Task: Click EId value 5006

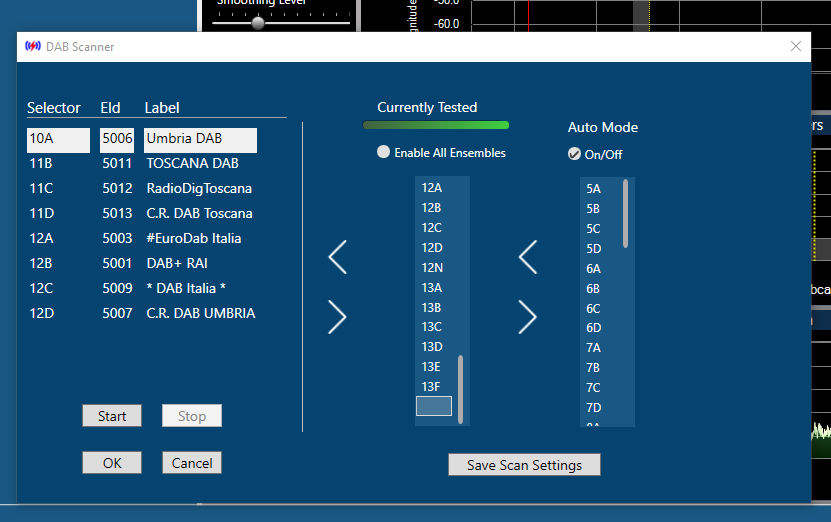Action: 117,138
